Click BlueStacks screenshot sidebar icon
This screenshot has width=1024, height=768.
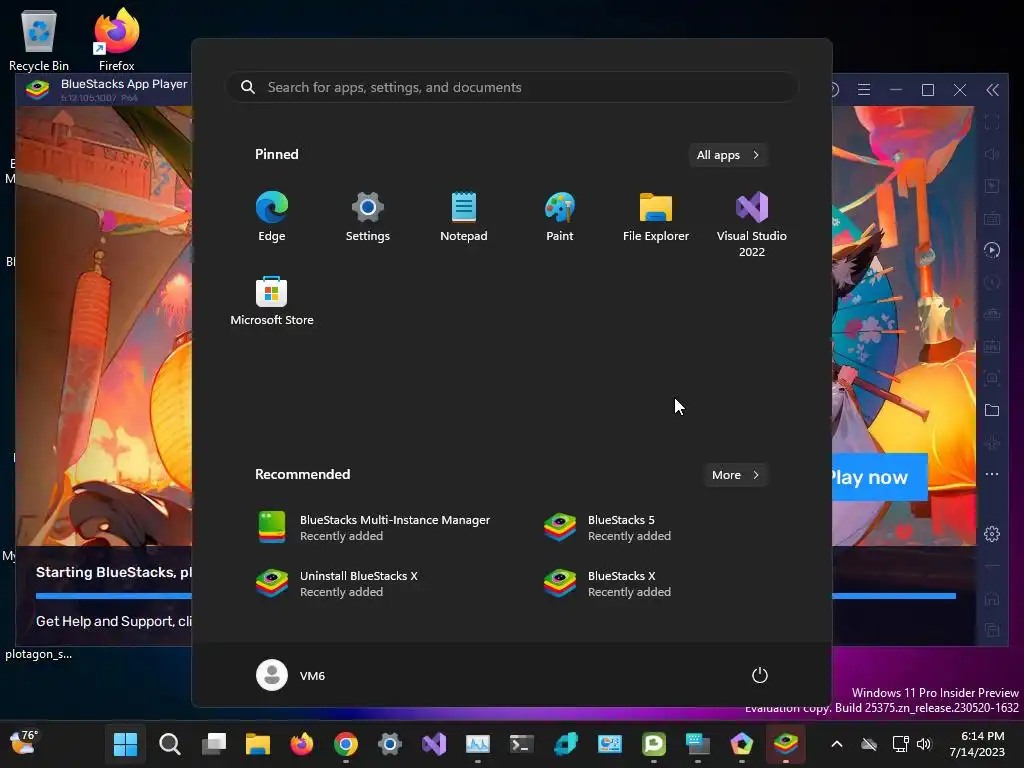click(x=992, y=378)
